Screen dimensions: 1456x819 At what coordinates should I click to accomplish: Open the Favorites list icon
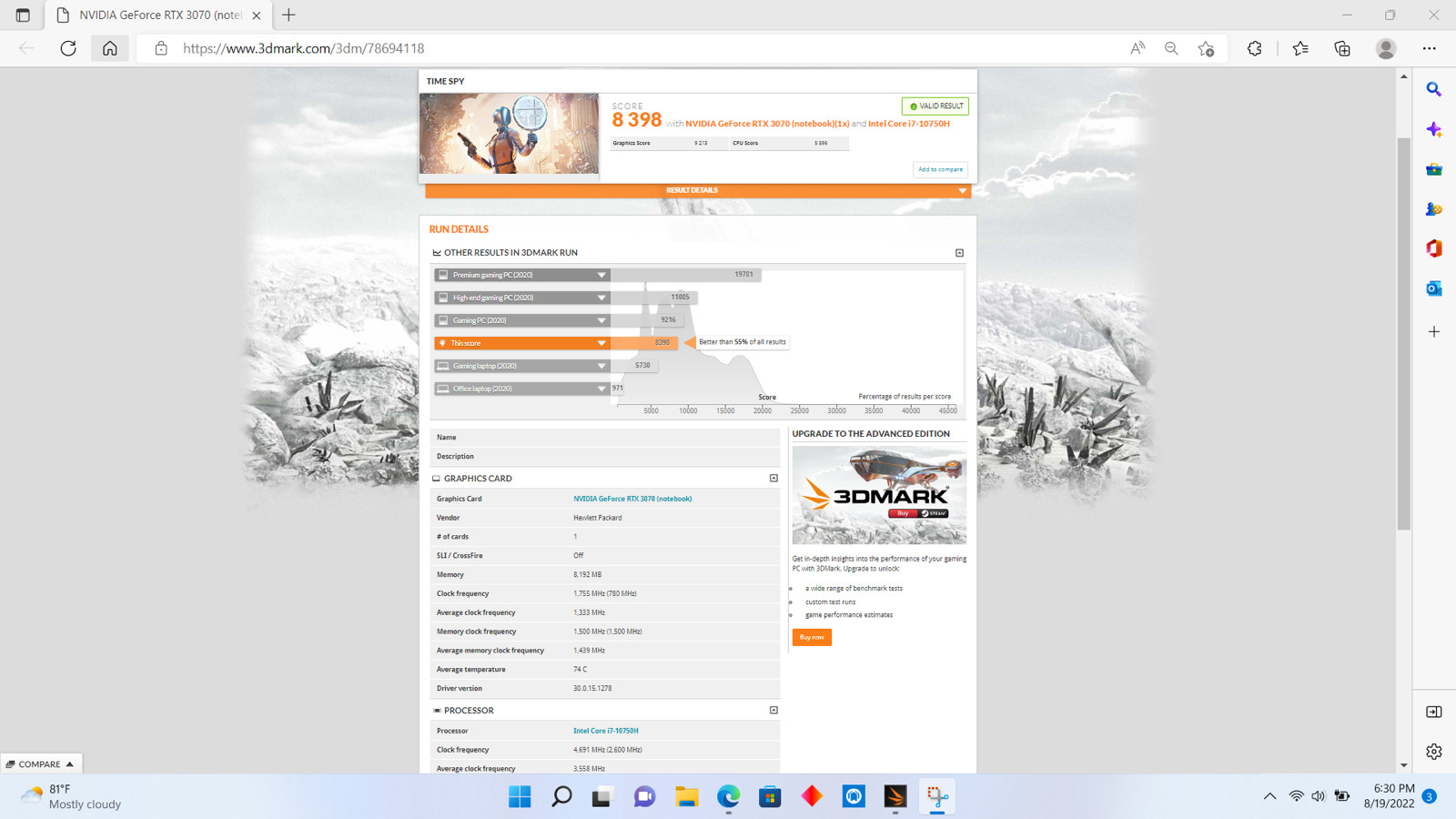click(1300, 48)
